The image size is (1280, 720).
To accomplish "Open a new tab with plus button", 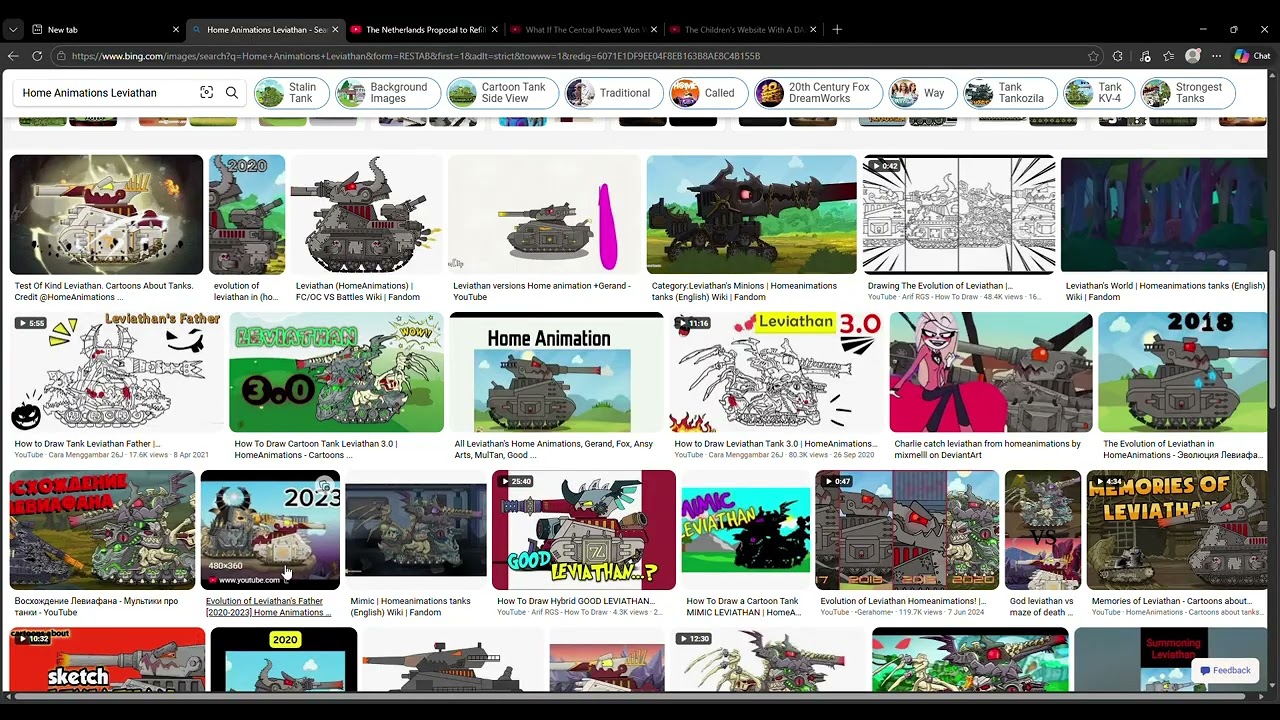I will click(x=837, y=29).
